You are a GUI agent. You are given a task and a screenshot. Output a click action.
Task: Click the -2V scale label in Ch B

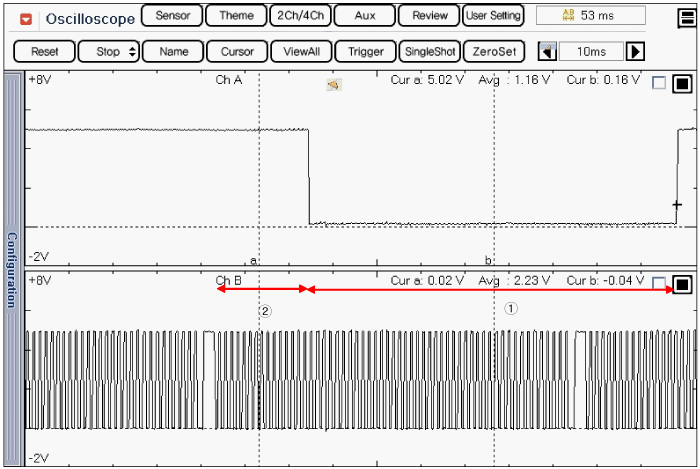coord(39,459)
